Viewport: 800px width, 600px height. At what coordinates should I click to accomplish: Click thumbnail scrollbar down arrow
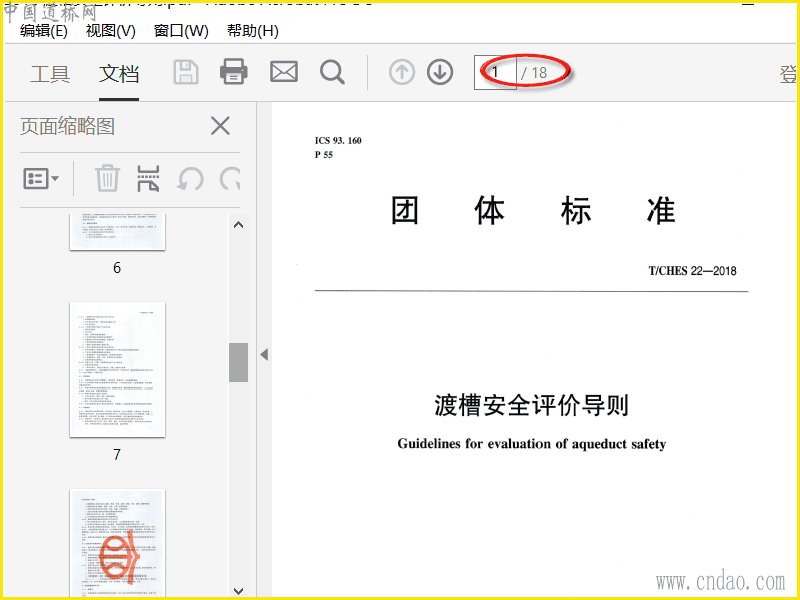coord(238,591)
